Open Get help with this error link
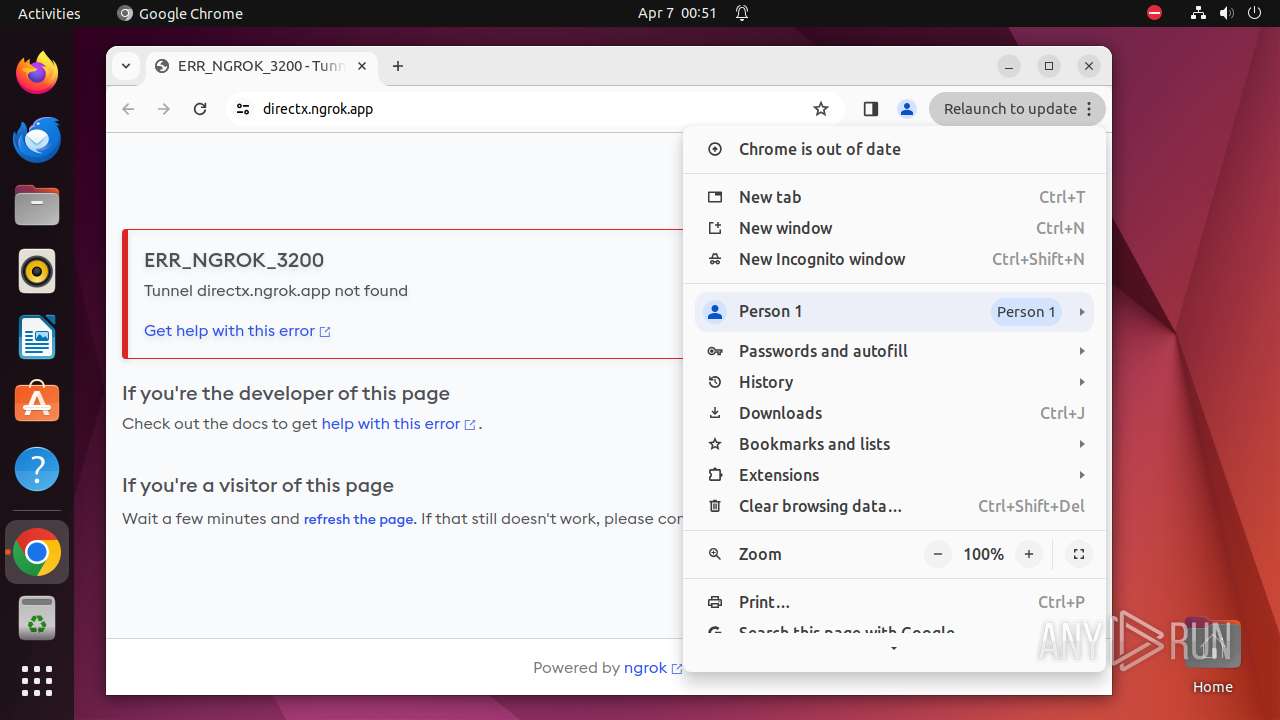 pyautogui.click(x=237, y=331)
